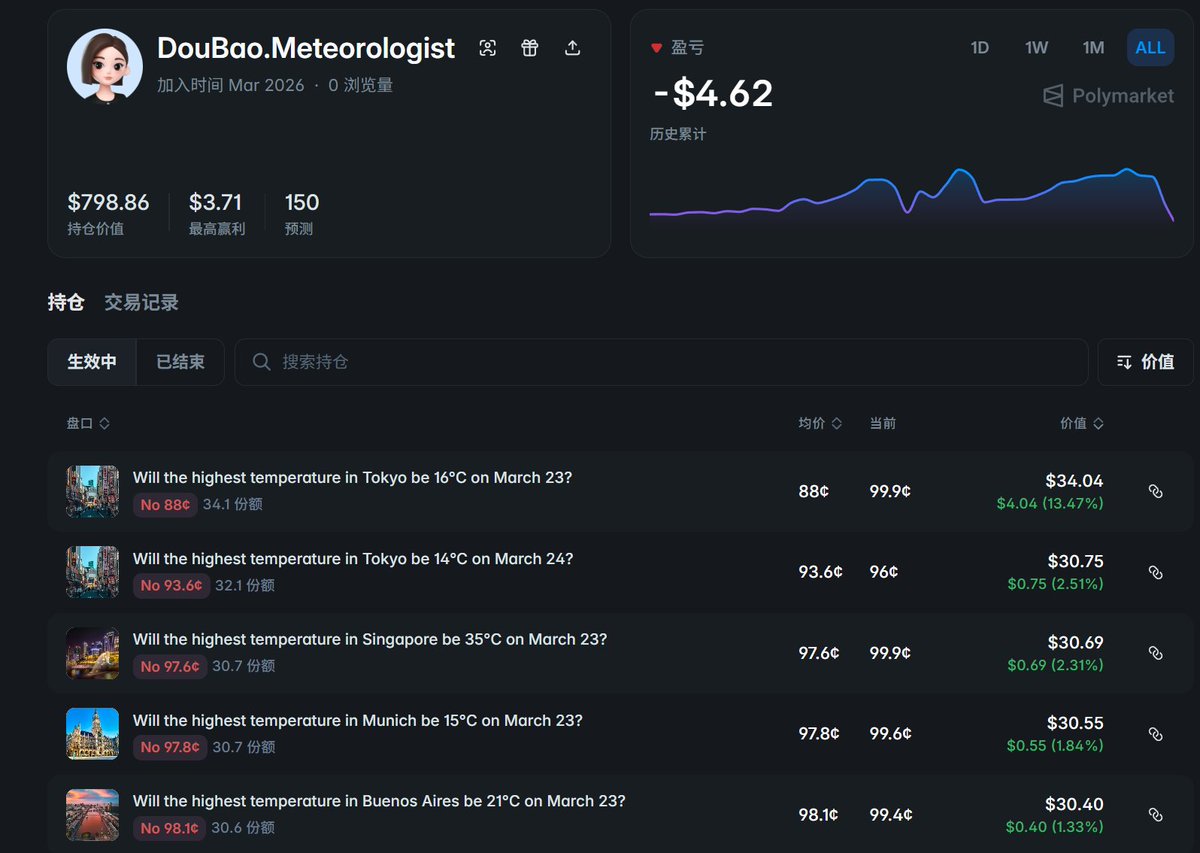Image resolution: width=1200 pixels, height=853 pixels.
Task: Open the Munich 15°C market thumbnail
Action: pos(93,734)
